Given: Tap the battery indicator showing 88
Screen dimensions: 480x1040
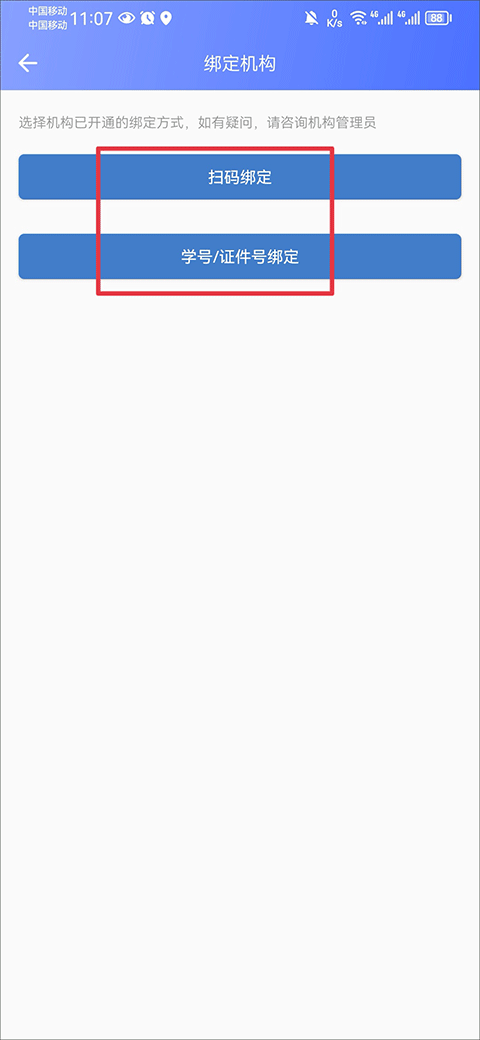Looking at the screenshot, I should pyautogui.click(x=436, y=19).
